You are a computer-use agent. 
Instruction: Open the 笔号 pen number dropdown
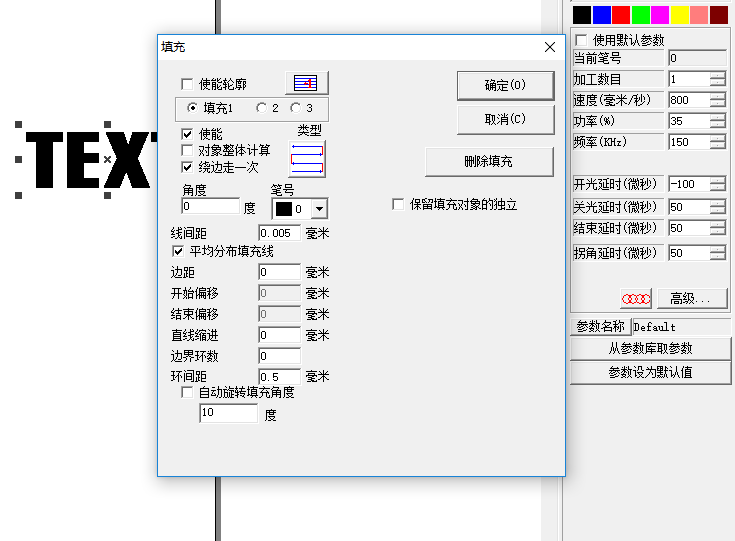click(318, 209)
